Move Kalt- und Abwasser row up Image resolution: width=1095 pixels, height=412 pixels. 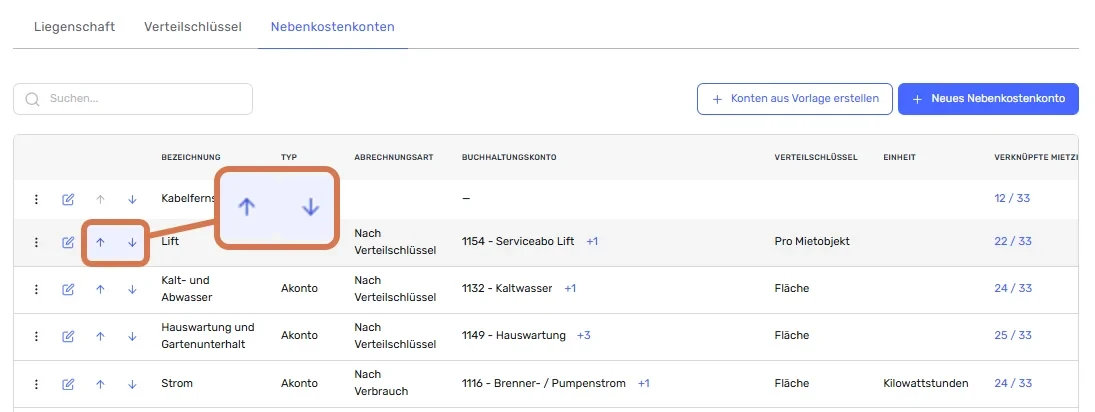(x=100, y=289)
